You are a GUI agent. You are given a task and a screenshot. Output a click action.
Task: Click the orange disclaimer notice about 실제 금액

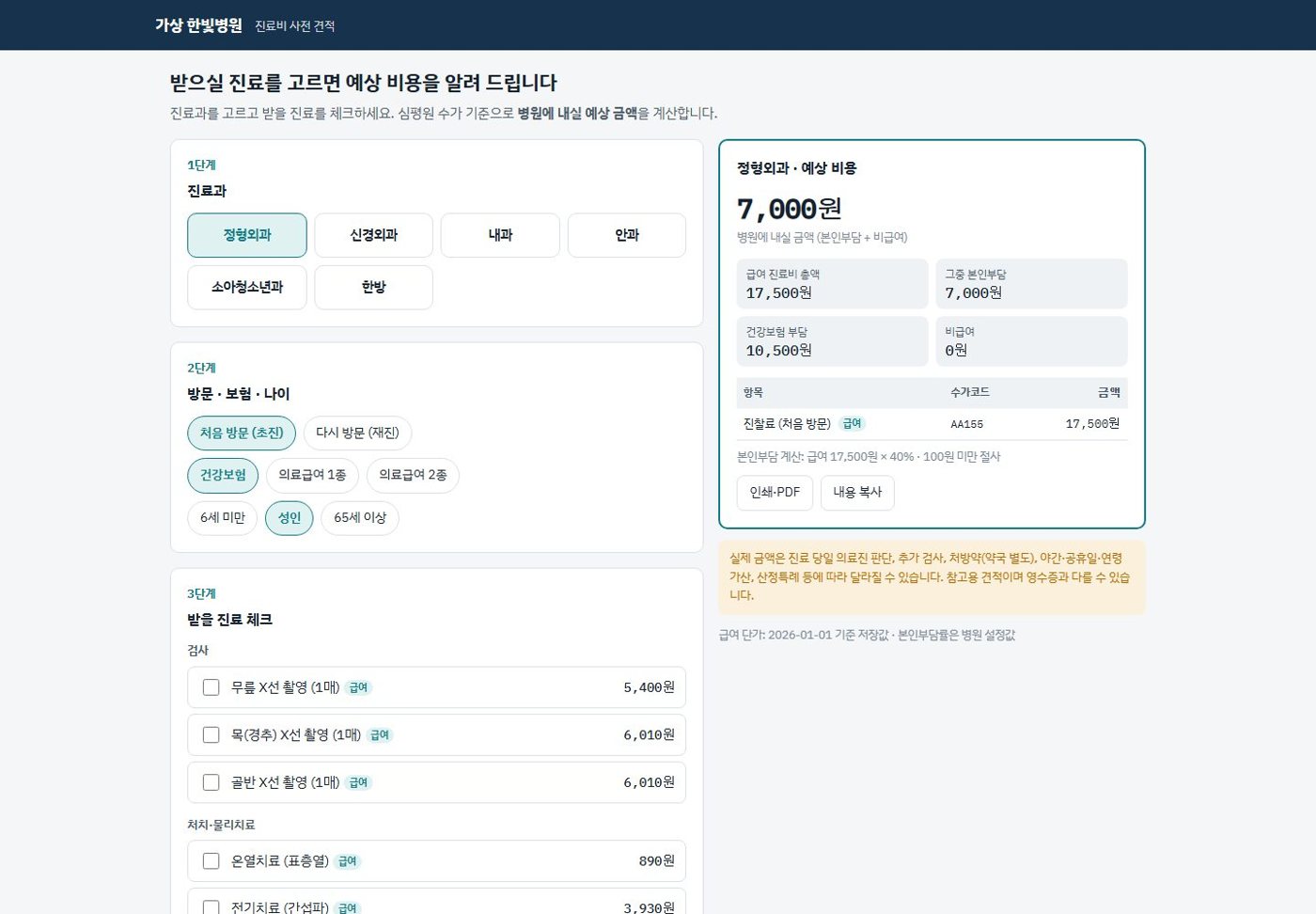932,576
